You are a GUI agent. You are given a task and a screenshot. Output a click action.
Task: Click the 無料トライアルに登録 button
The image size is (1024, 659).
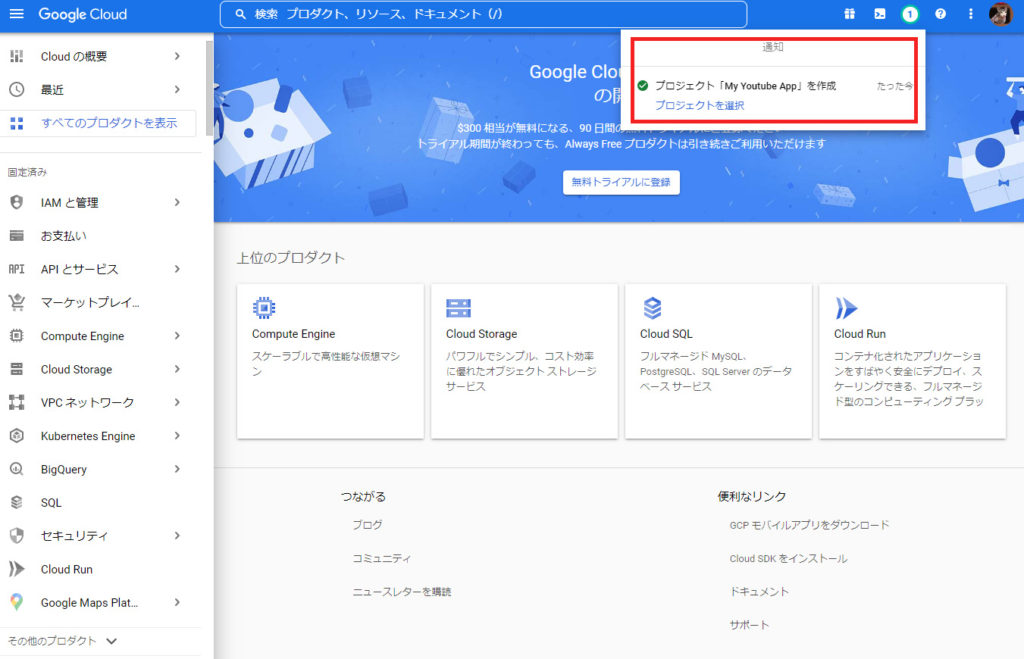pos(621,182)
